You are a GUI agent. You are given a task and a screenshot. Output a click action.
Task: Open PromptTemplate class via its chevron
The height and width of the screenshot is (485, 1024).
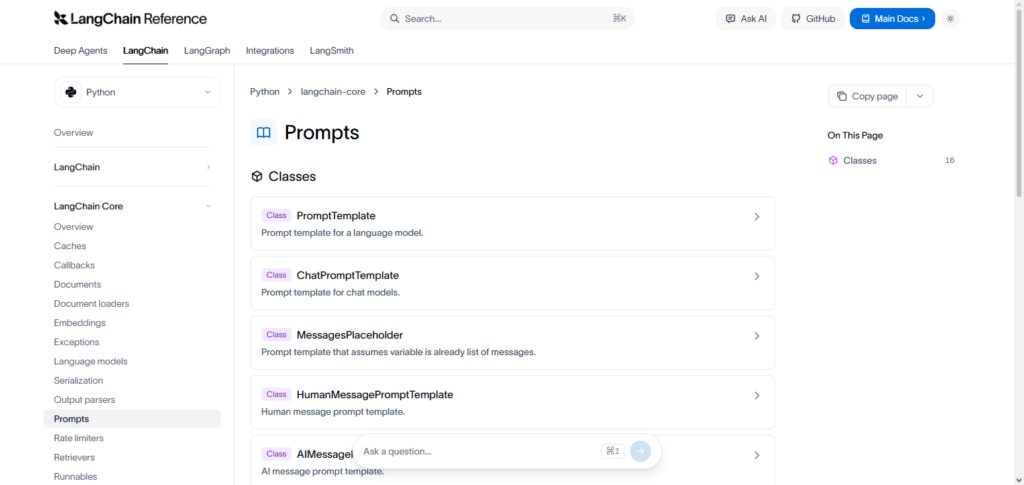click(757, 217)
